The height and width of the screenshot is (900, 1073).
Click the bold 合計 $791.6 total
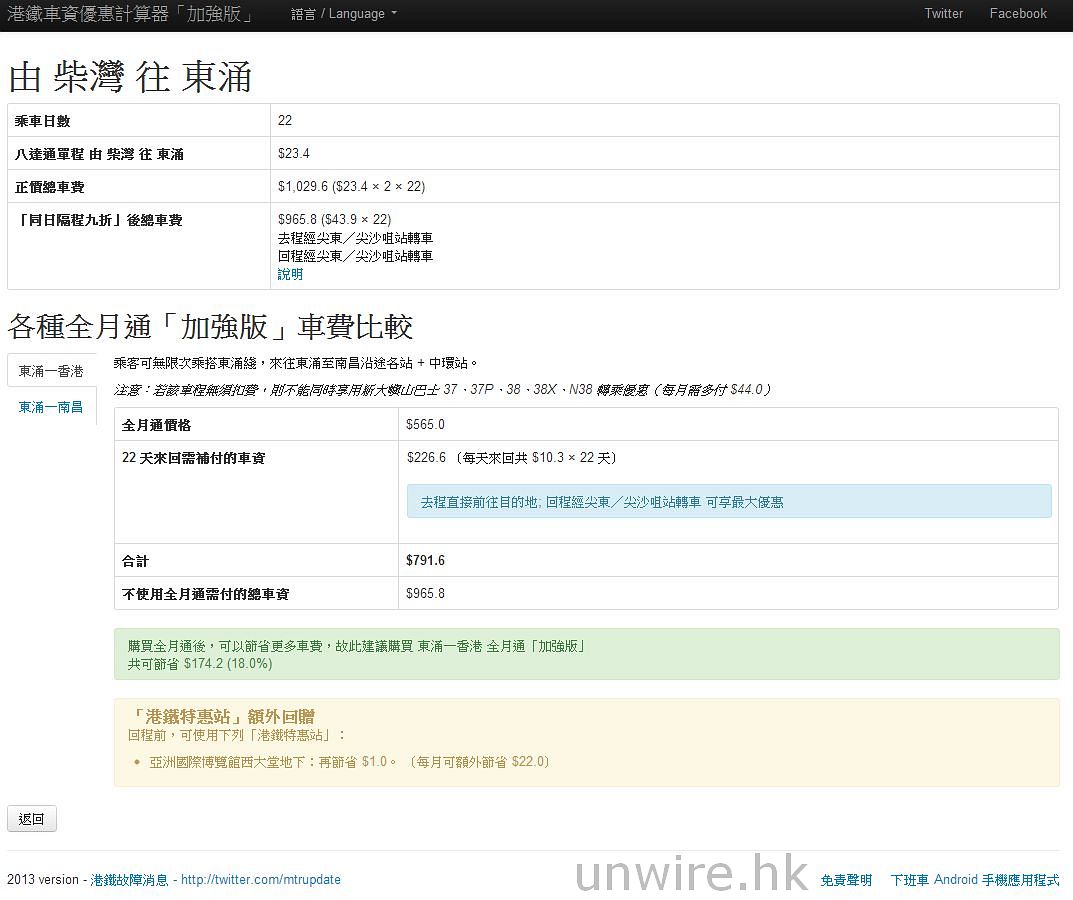[425, 561]
